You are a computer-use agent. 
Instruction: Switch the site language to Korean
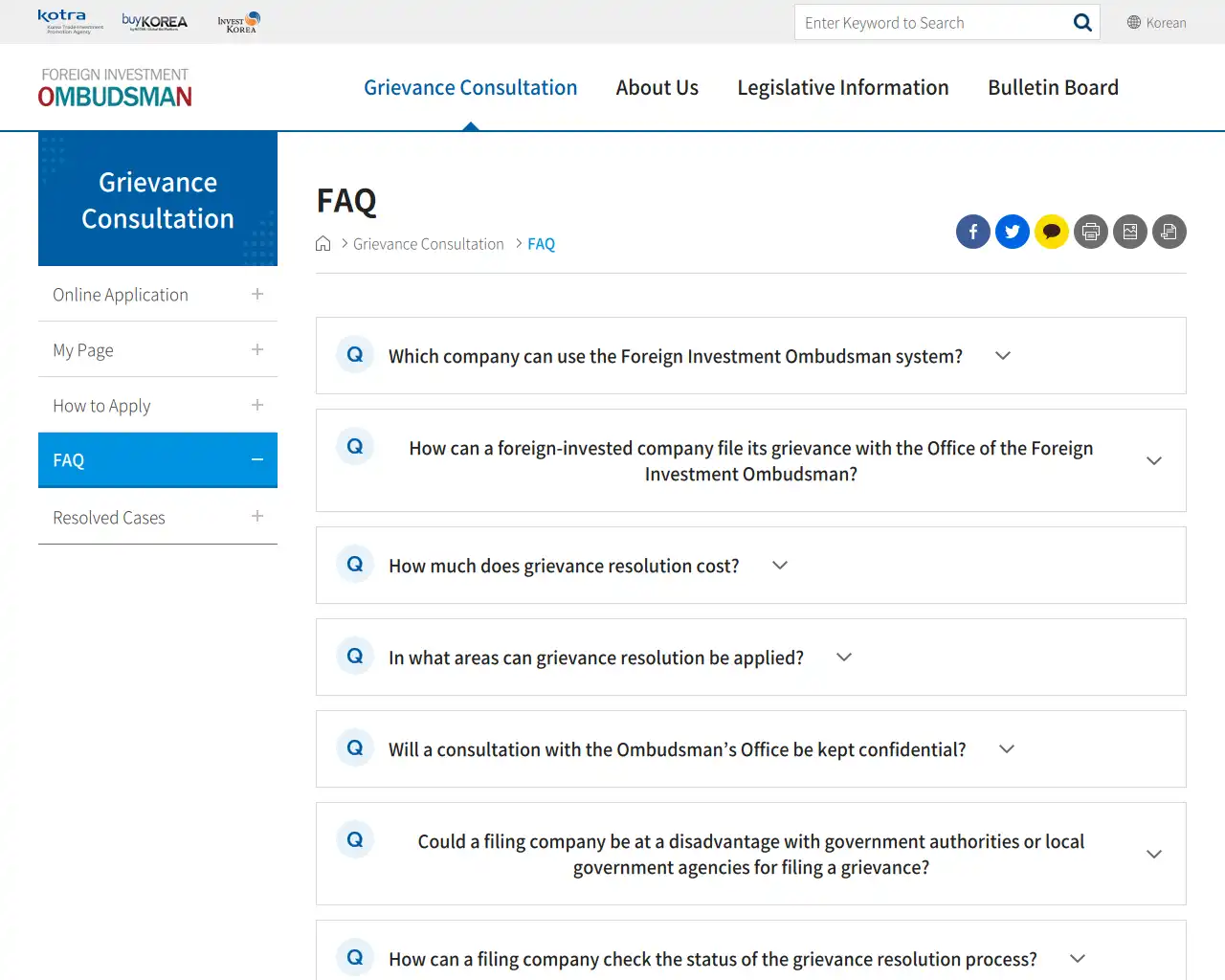pyautogui.click(x=1156, y=23)
